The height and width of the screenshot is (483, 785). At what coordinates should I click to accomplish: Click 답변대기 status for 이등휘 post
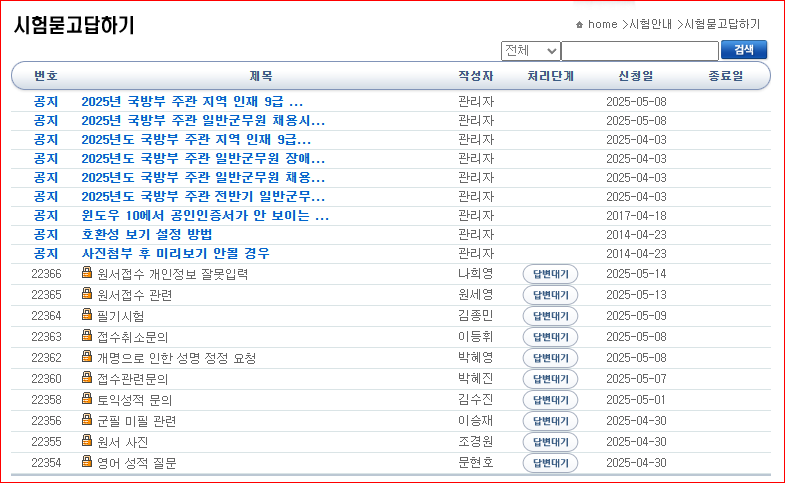click(550, 337)
